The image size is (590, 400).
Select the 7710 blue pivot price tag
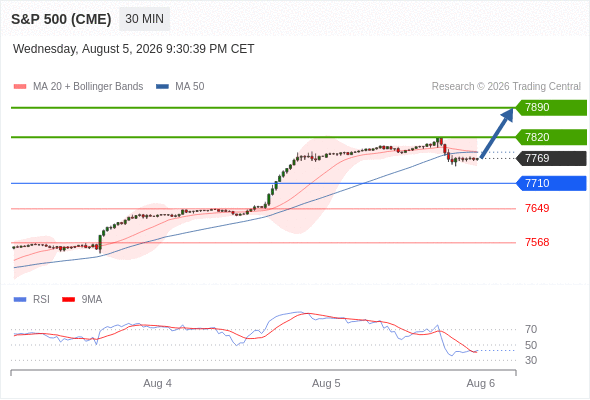coord(551,183)
